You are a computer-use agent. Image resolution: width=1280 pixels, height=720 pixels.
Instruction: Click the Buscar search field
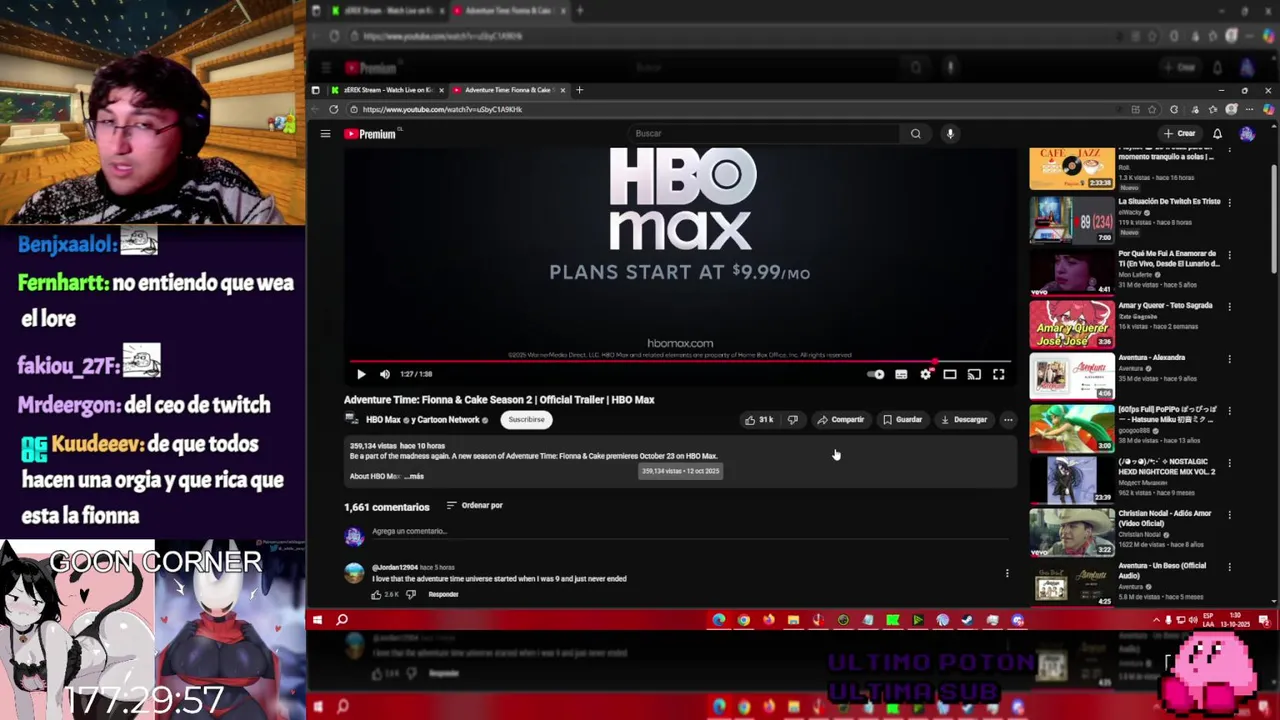[x=765, y=133]
